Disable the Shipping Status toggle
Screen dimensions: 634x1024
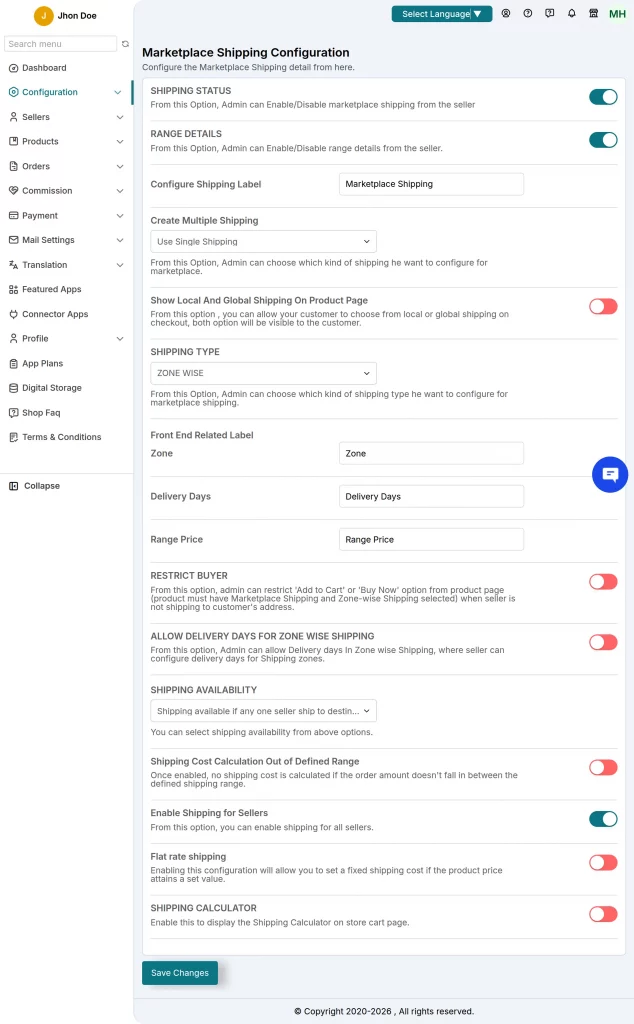pos(603,97)
